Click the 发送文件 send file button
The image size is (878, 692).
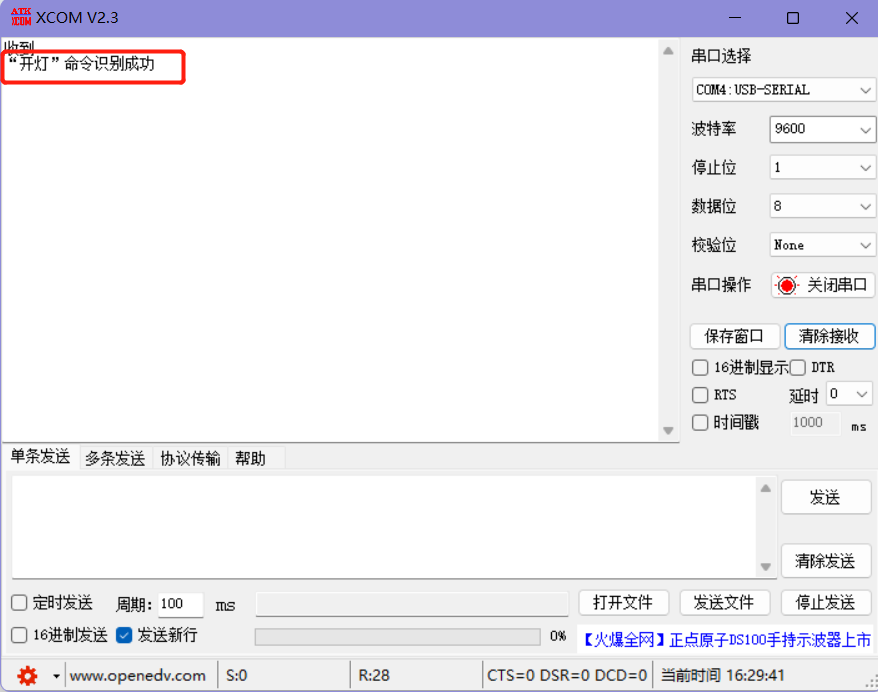pos(725,603)
